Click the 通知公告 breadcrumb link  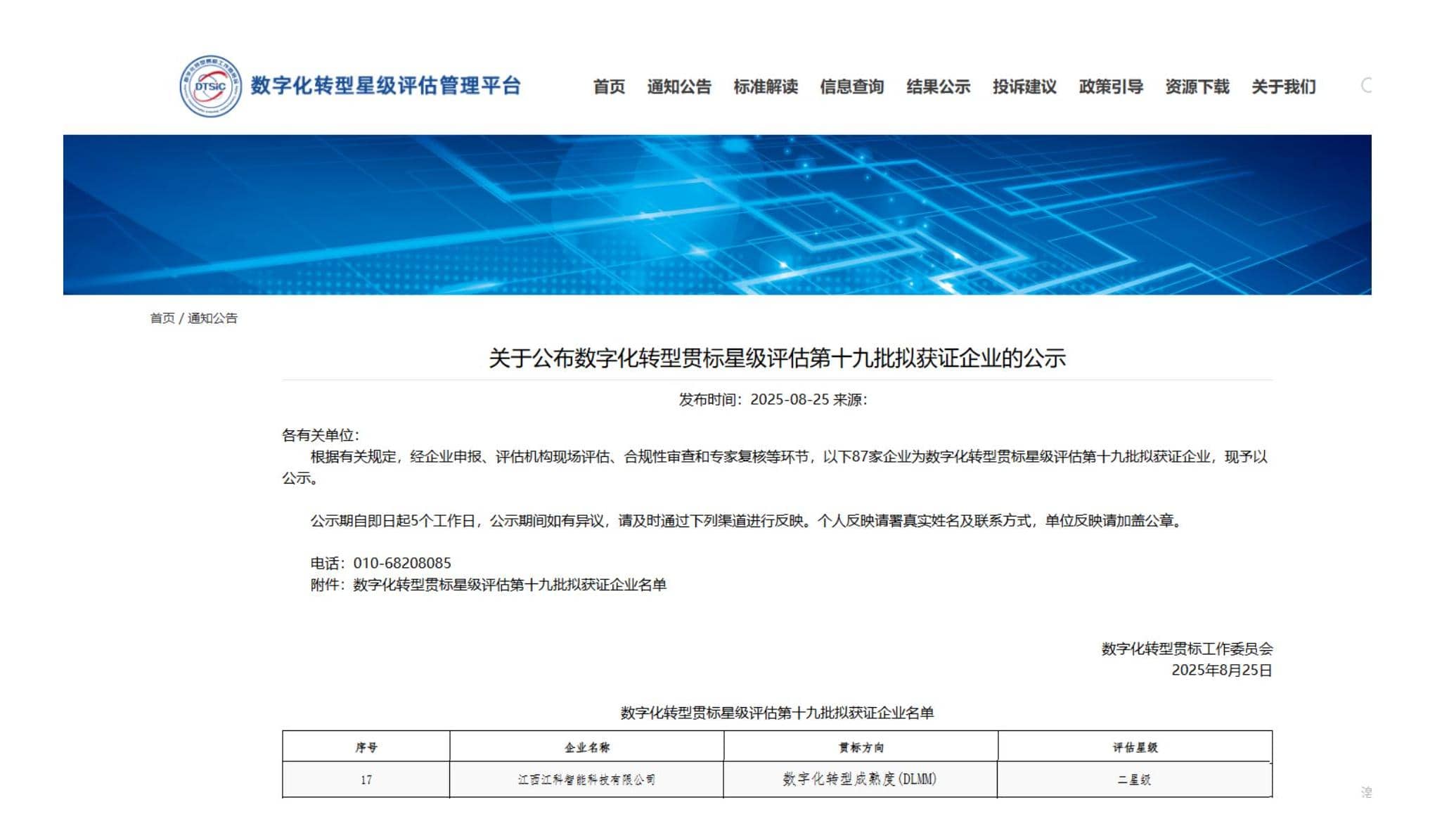click(212, 318)
